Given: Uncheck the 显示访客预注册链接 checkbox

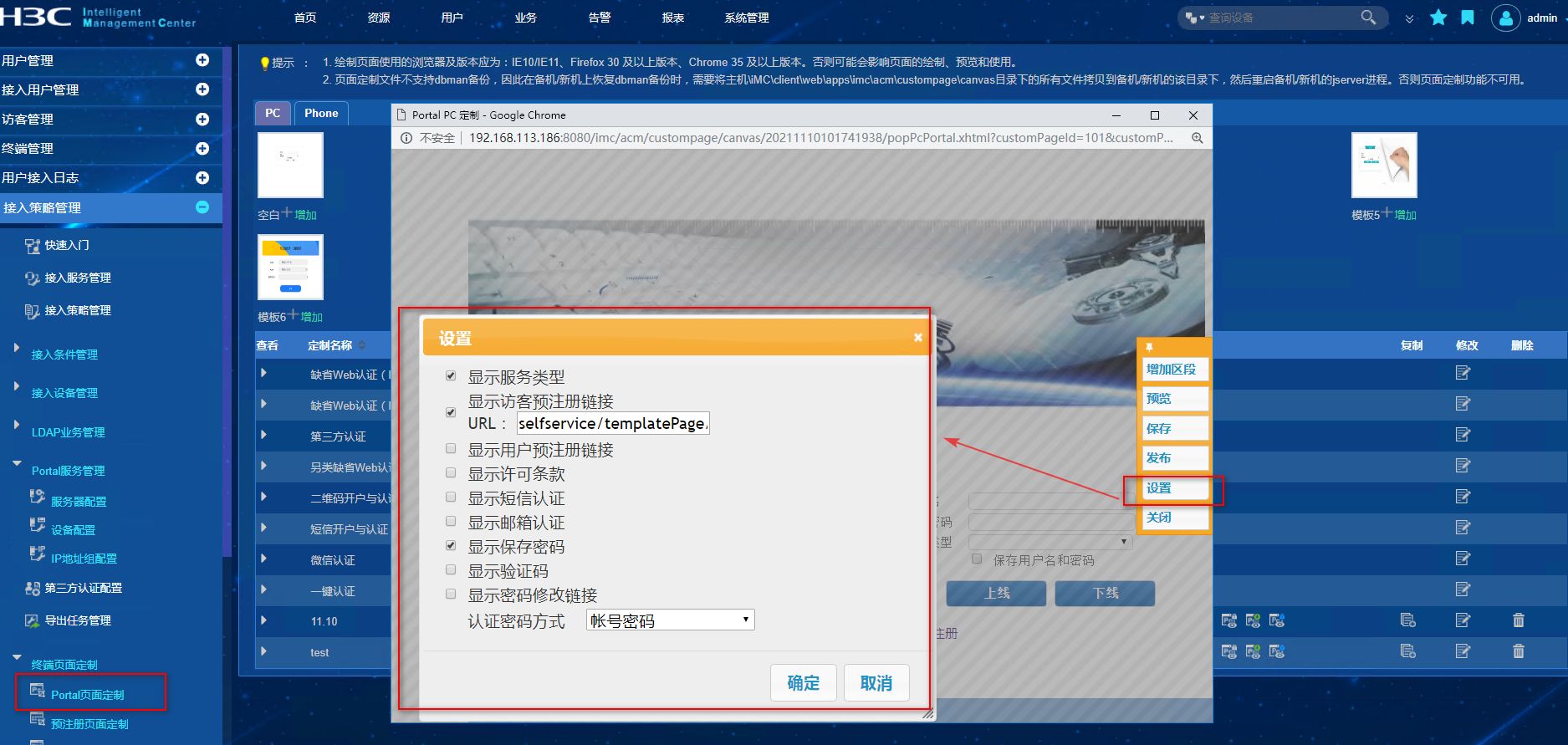Looking at the screenshot, I should 451,412.
